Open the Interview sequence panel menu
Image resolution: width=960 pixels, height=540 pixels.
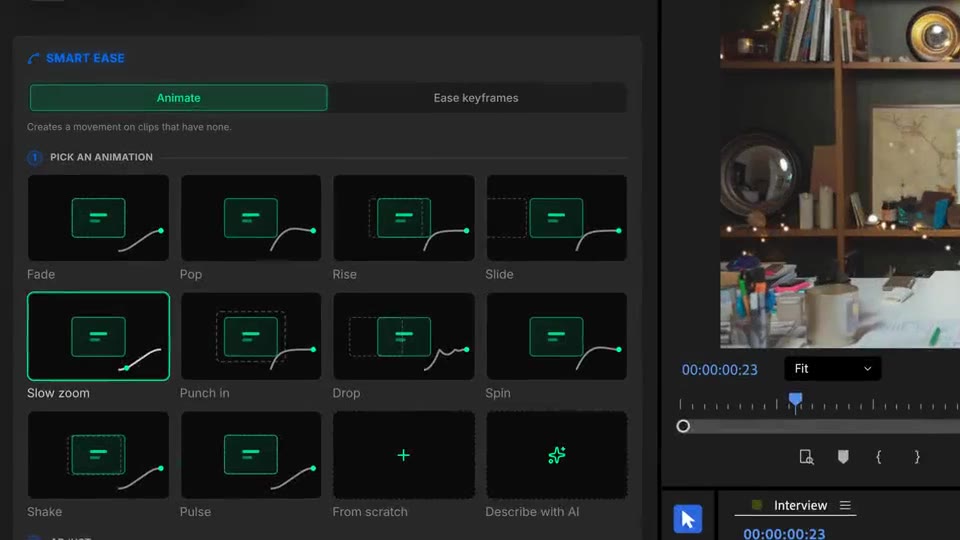click(x=845, y=505)
